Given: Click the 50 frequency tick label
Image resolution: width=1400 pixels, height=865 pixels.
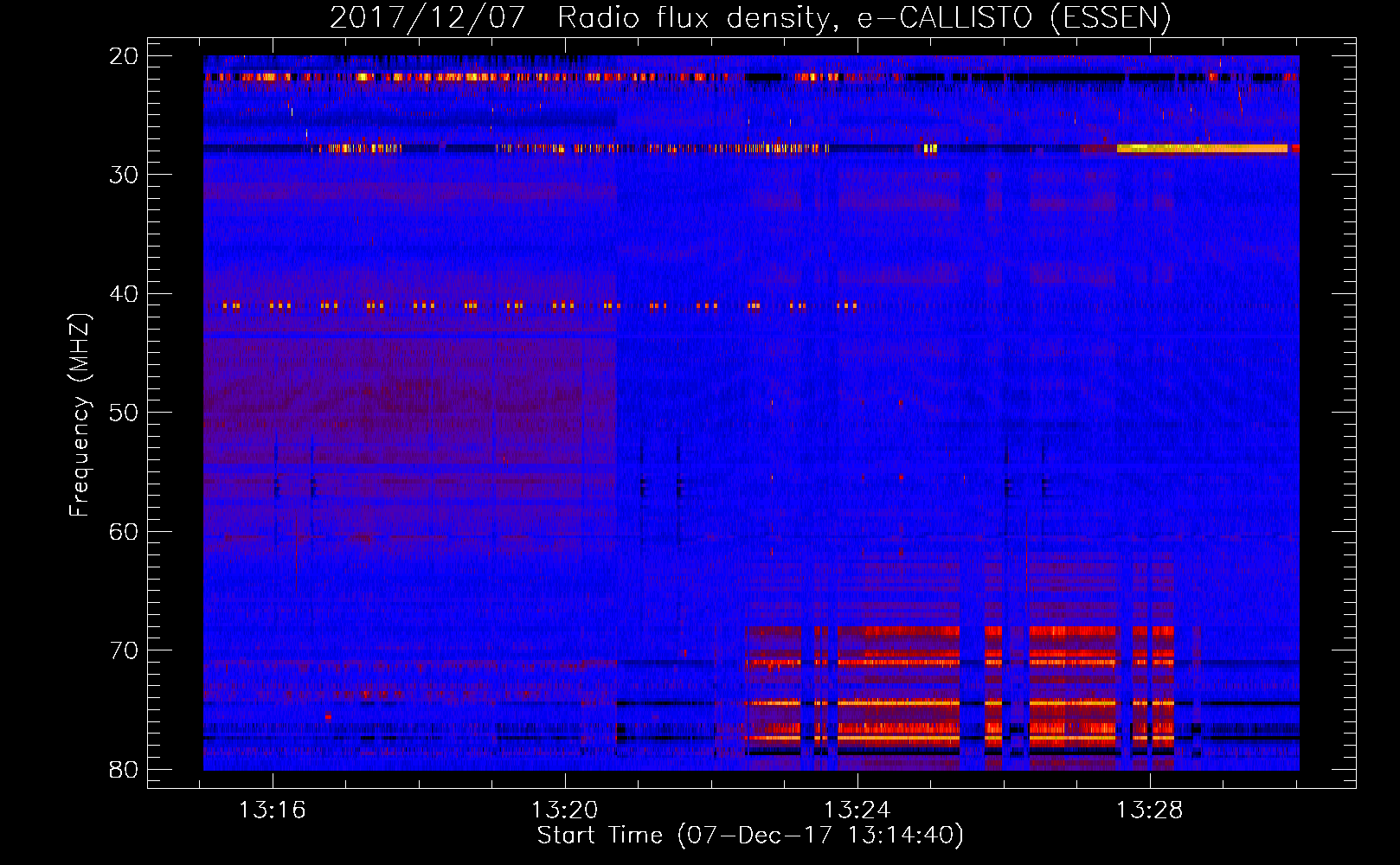Looking at the screenshot, I should 124,413.
